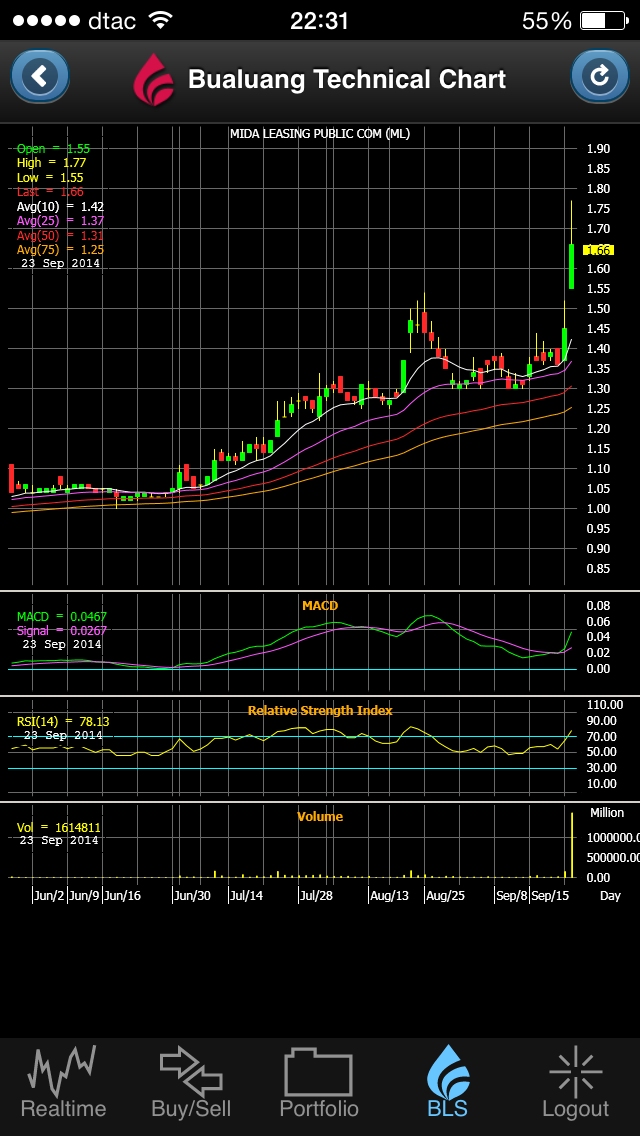Tap the Open = 1.55 value
Image resolution: width=640 pixels, height=1136 pixels.
tap(54, 149)
